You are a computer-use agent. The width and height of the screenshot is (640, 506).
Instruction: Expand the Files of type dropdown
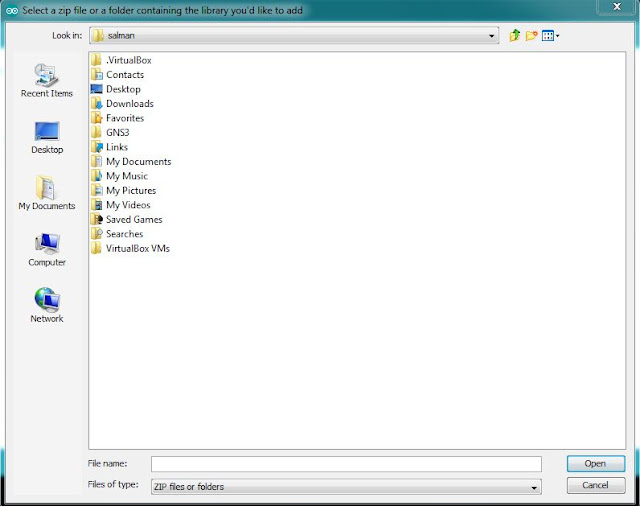pyautogui.click(x=533, y=487)
